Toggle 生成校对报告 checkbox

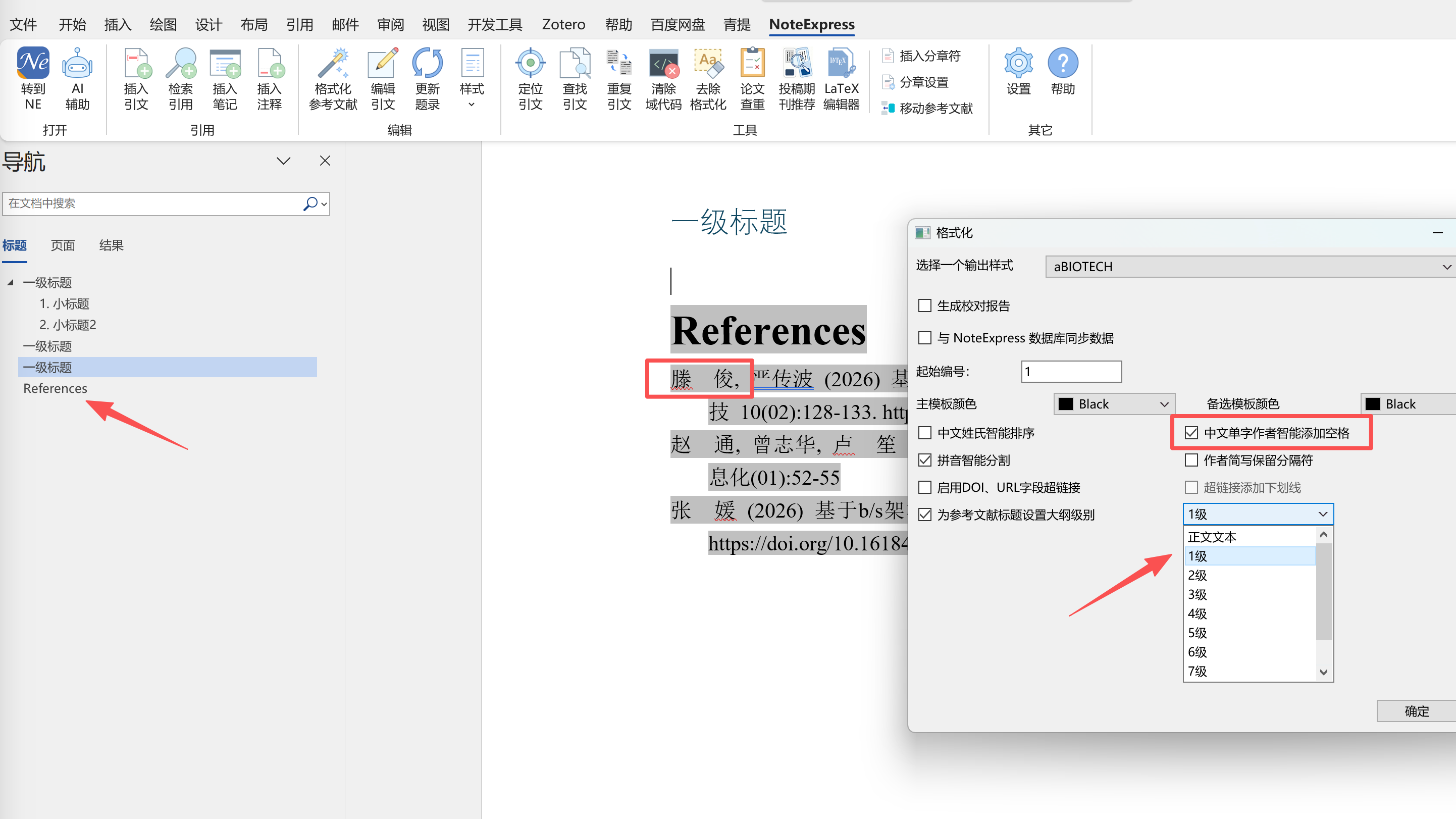coord(925,306)
